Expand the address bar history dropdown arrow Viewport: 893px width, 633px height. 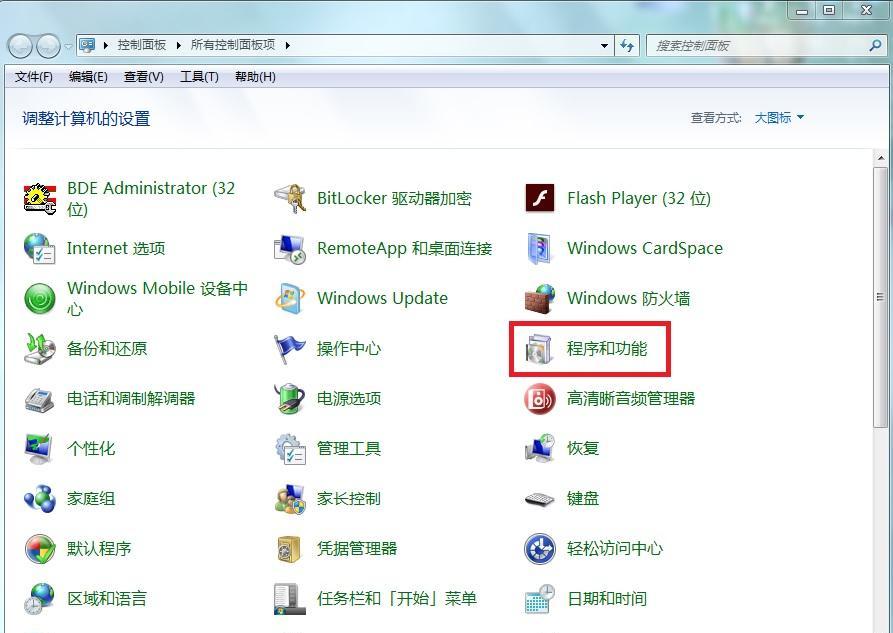point(604,46)
